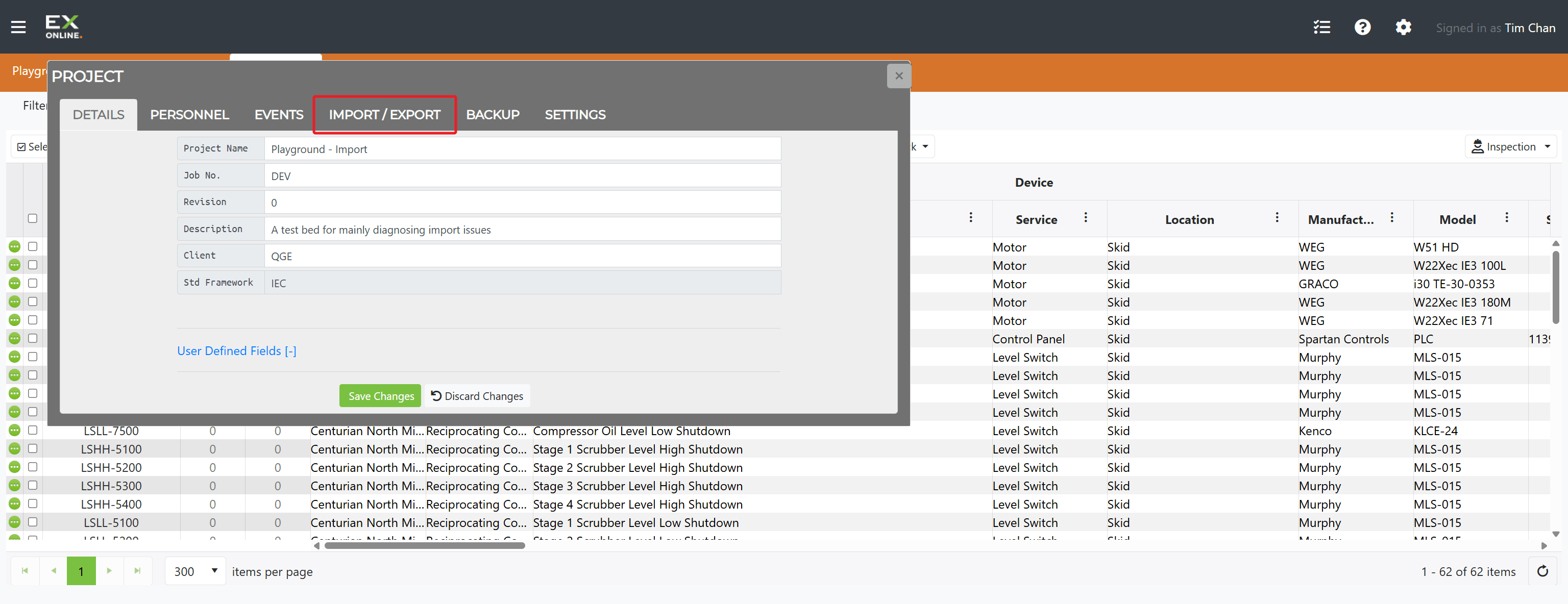Open Manufacturer column options menu
Image resolution: width=1568 pixels, height=604 pixels.
click(1391, 218)
